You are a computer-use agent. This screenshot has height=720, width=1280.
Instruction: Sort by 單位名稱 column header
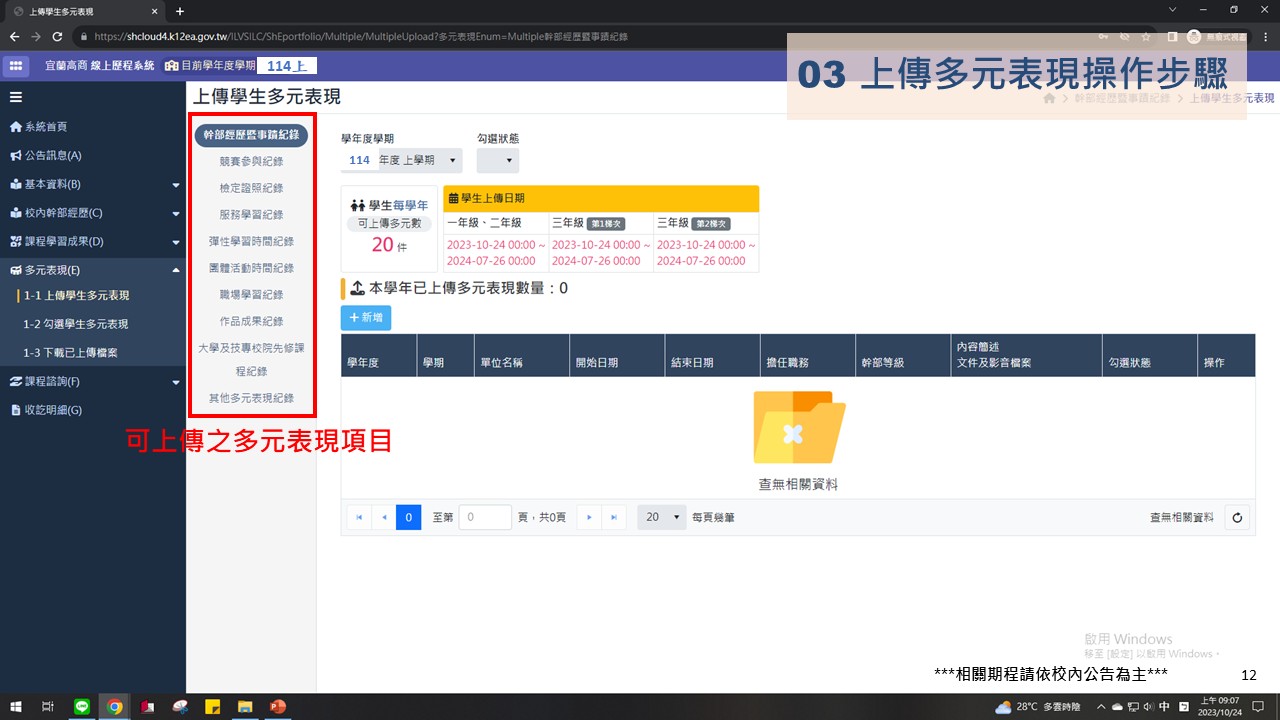520,355
